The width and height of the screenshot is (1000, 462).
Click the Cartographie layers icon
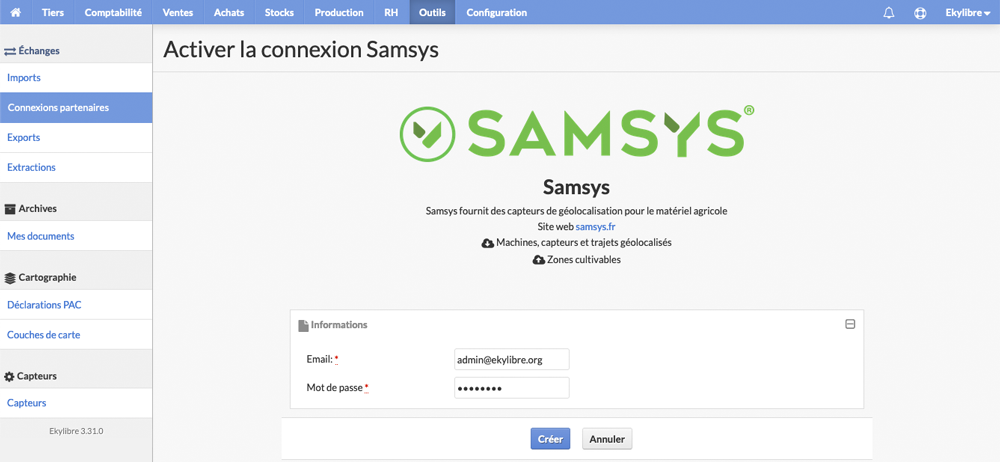point(10,278)
